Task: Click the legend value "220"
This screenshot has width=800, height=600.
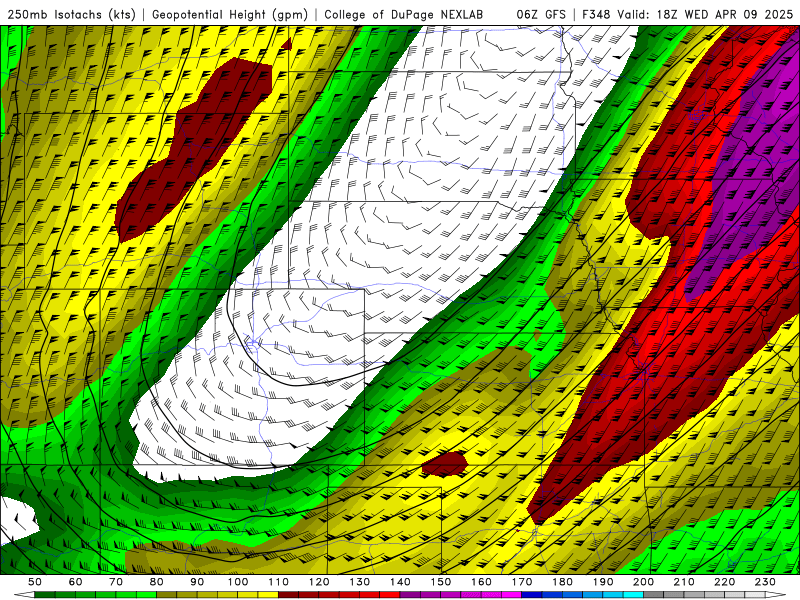Action: tap(724, 582)
